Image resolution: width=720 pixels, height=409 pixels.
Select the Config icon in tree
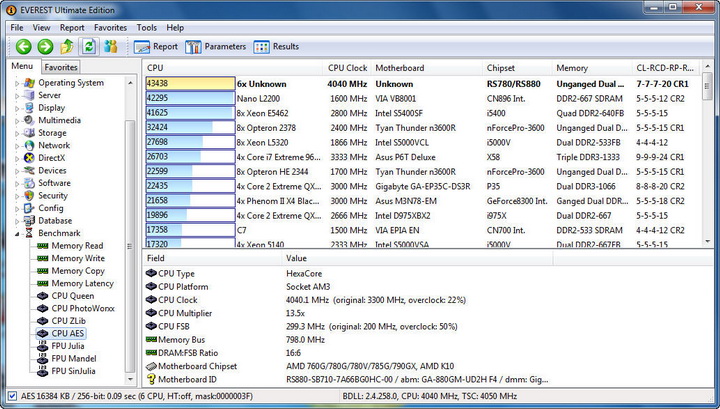coord(29,208)
